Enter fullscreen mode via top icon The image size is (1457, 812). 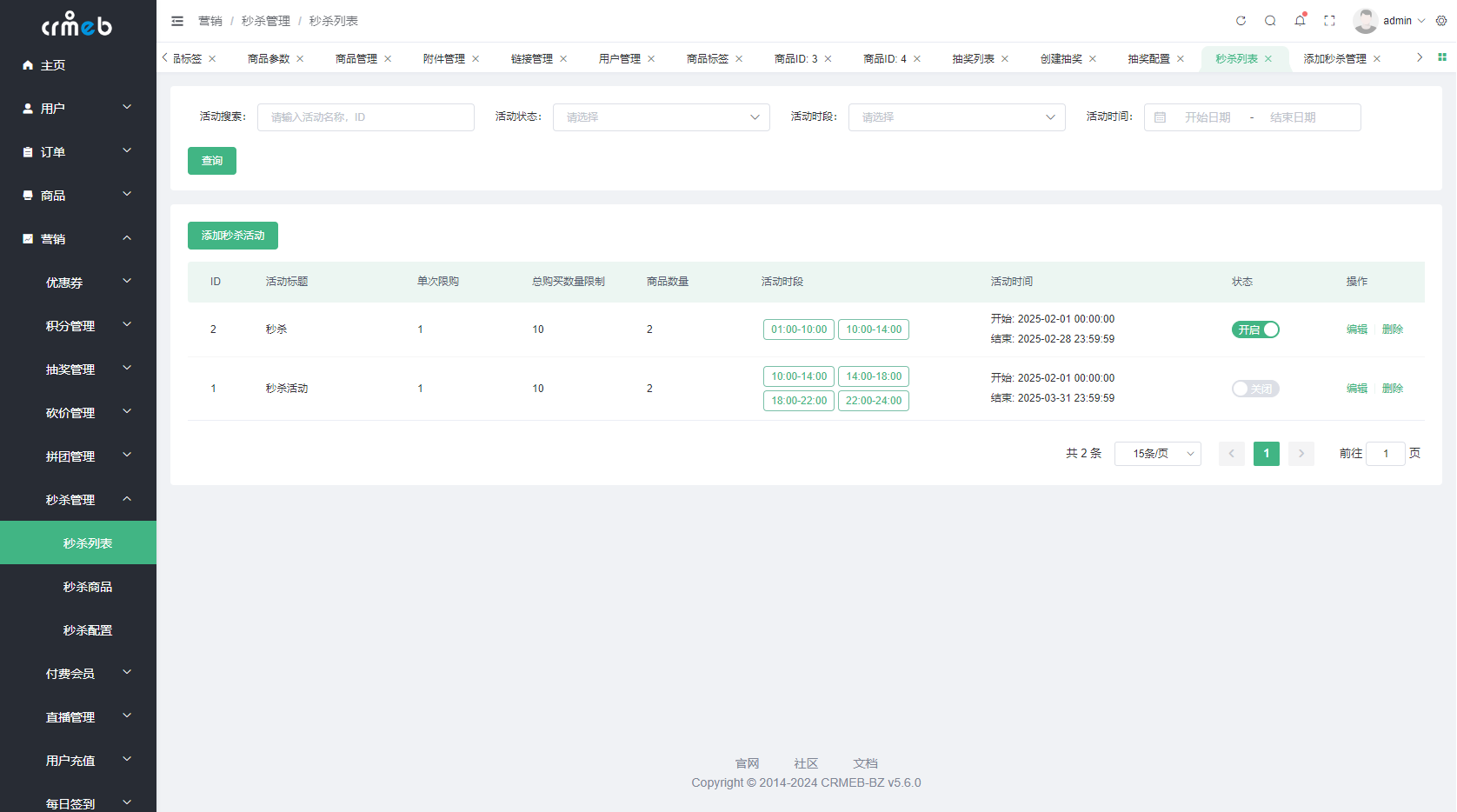pos(1329,21)
